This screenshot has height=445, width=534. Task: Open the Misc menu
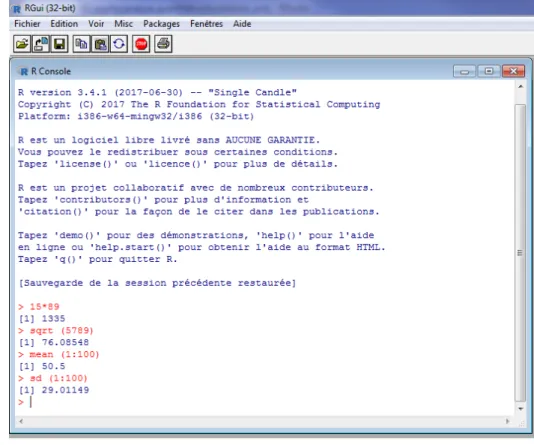(x=123, y=24)
